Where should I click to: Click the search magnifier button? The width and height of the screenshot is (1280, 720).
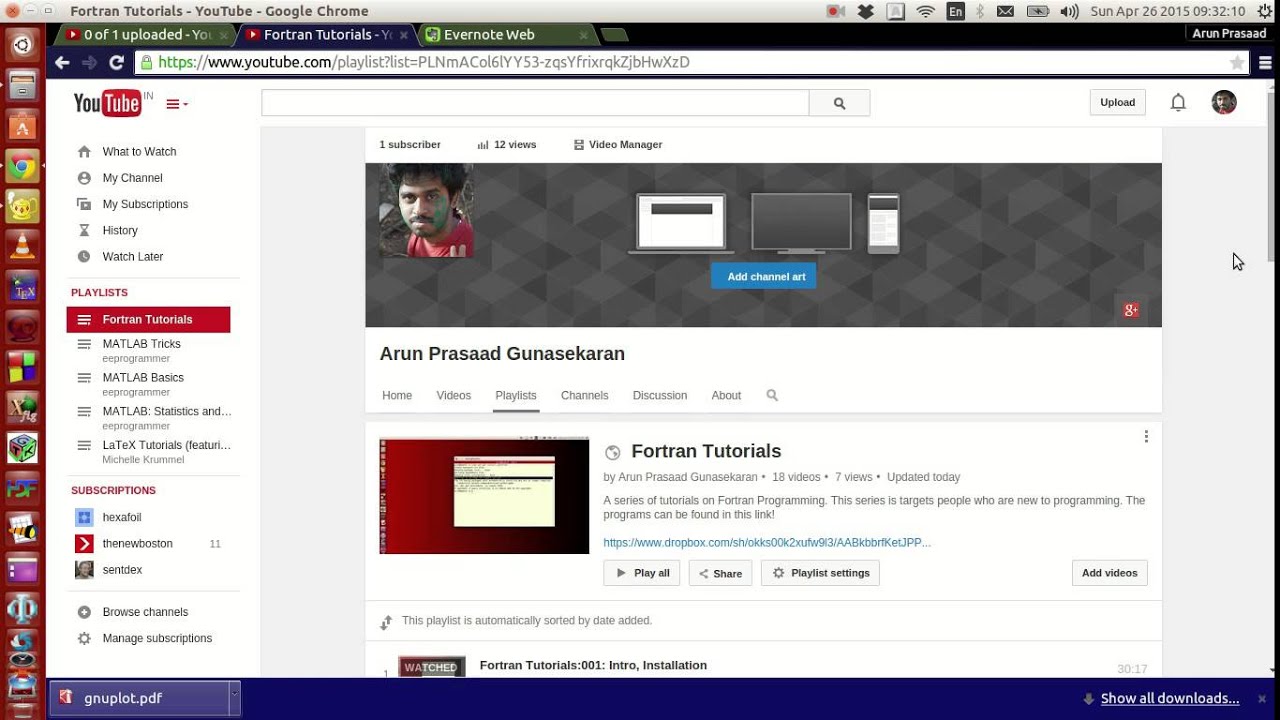pyautogui.click(x=839, y=103)
